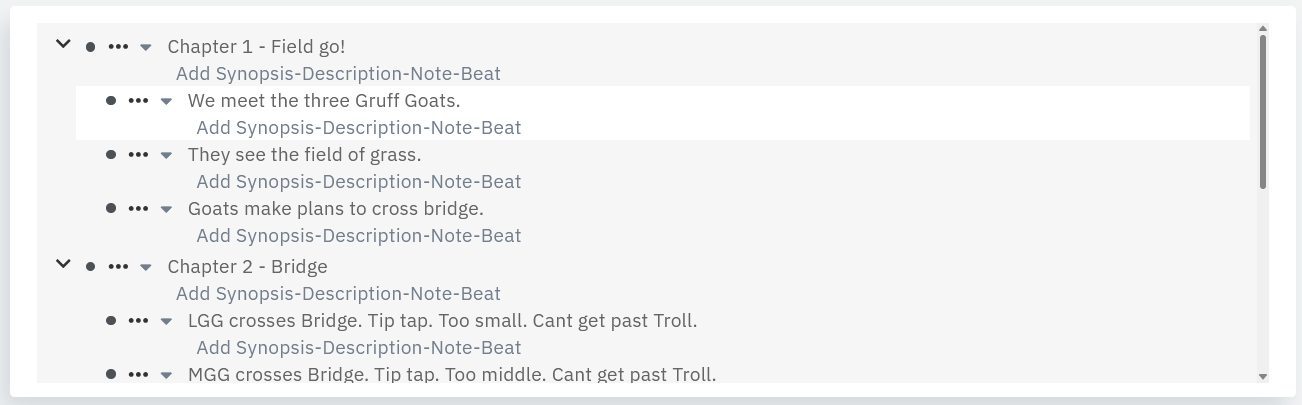The width and height of the screenshot is (1302, 405).
Task: Click Add Synopsis link under 'Goats make plans to cross bridge'
Action: click(358, 235)
